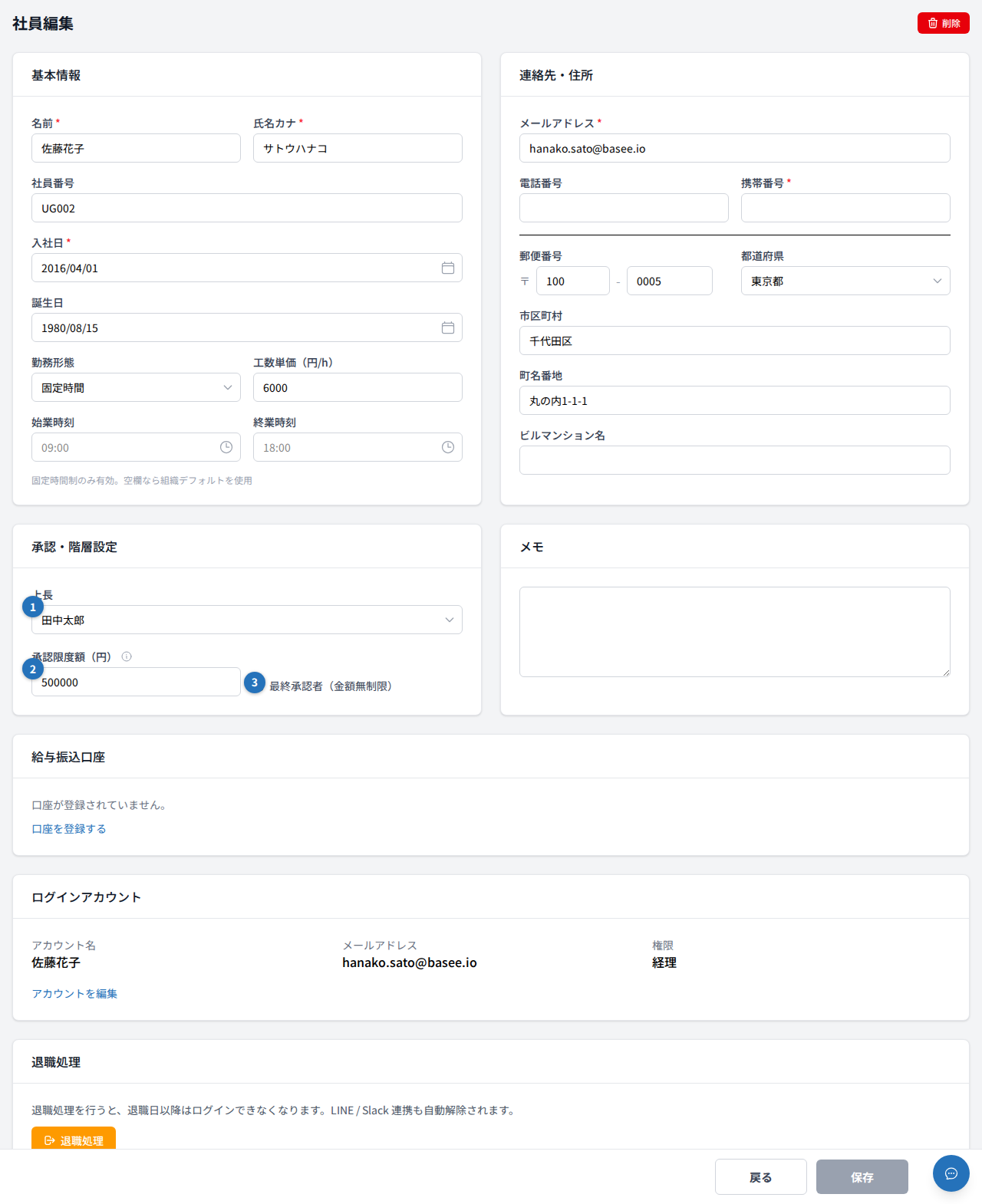Open the 誕生日 calendar picker icon
This screenshot has width=982, height=1204.
448,327
